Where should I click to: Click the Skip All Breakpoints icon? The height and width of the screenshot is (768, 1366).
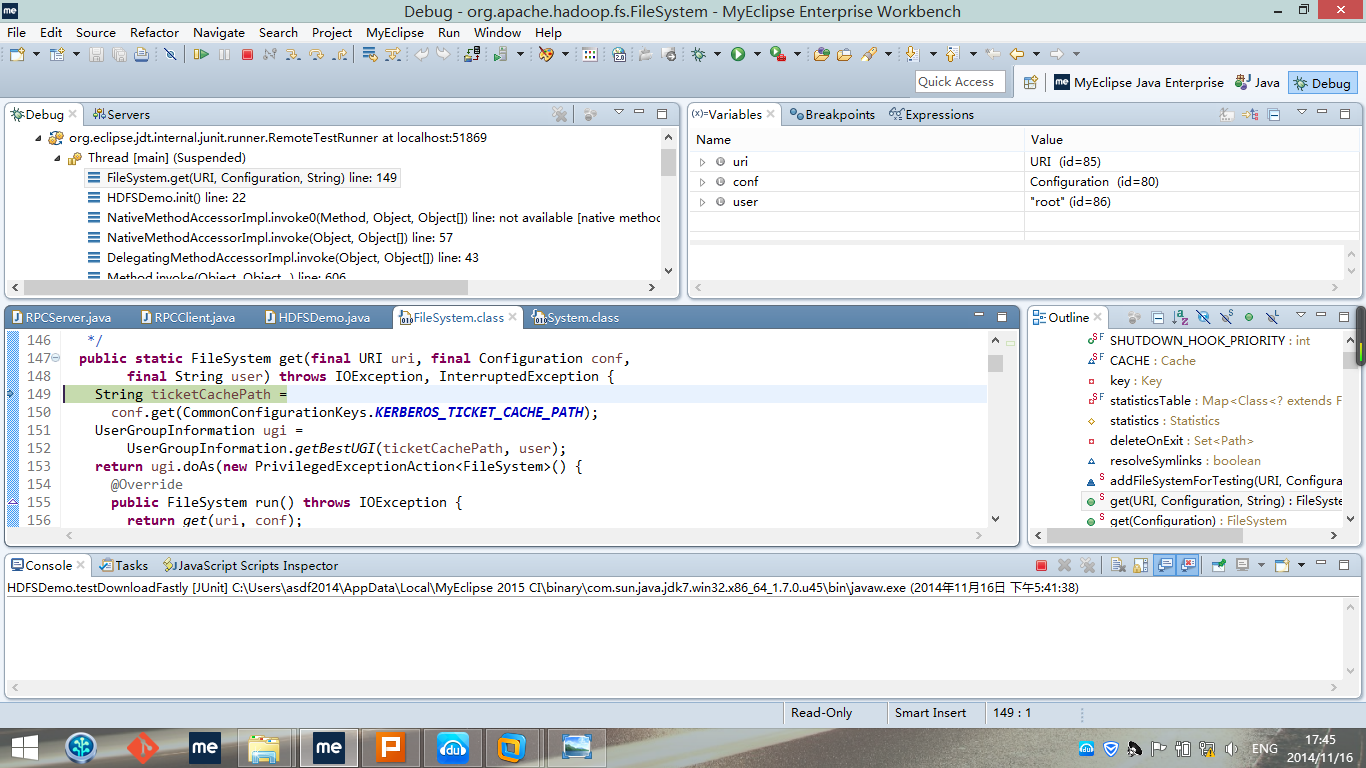click(170, 55)
